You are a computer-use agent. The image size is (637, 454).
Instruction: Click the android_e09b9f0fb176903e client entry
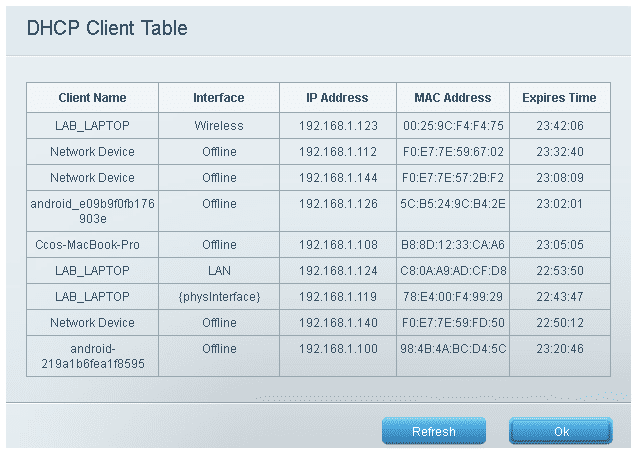(x=92, y=211)
